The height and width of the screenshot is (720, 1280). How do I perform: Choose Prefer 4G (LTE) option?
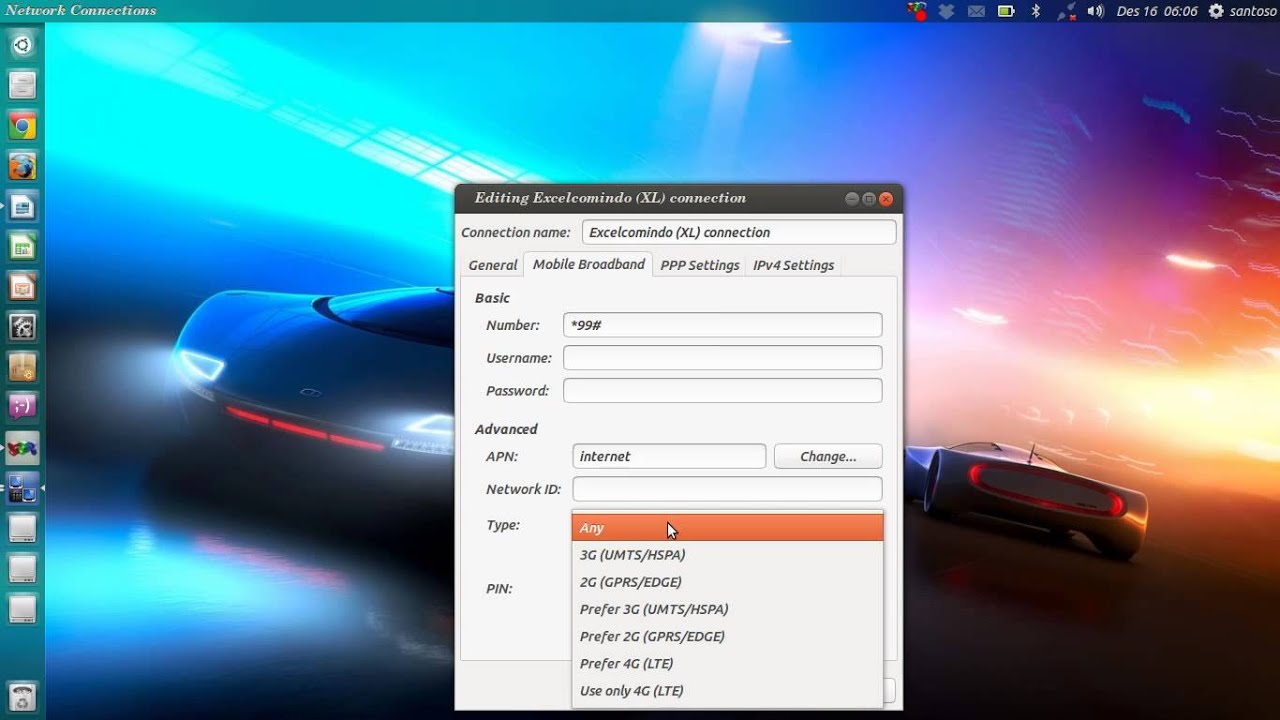[727, 663]
